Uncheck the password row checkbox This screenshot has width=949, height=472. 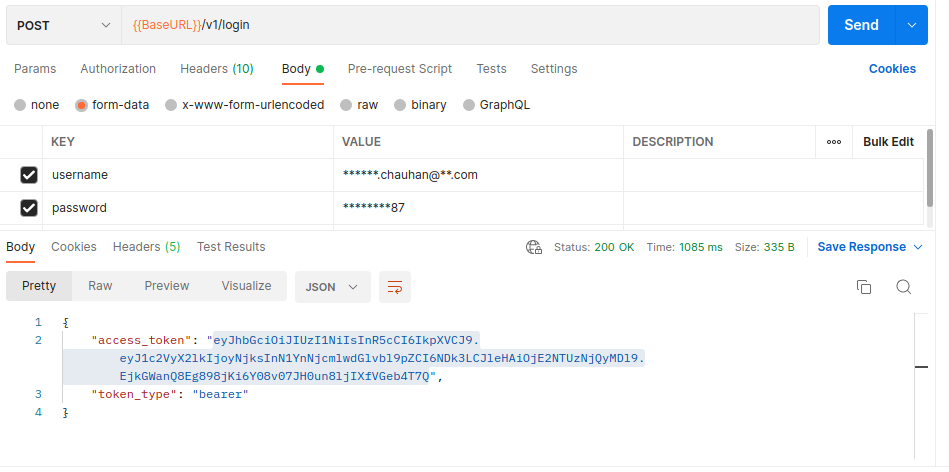[x=29, y=208]
